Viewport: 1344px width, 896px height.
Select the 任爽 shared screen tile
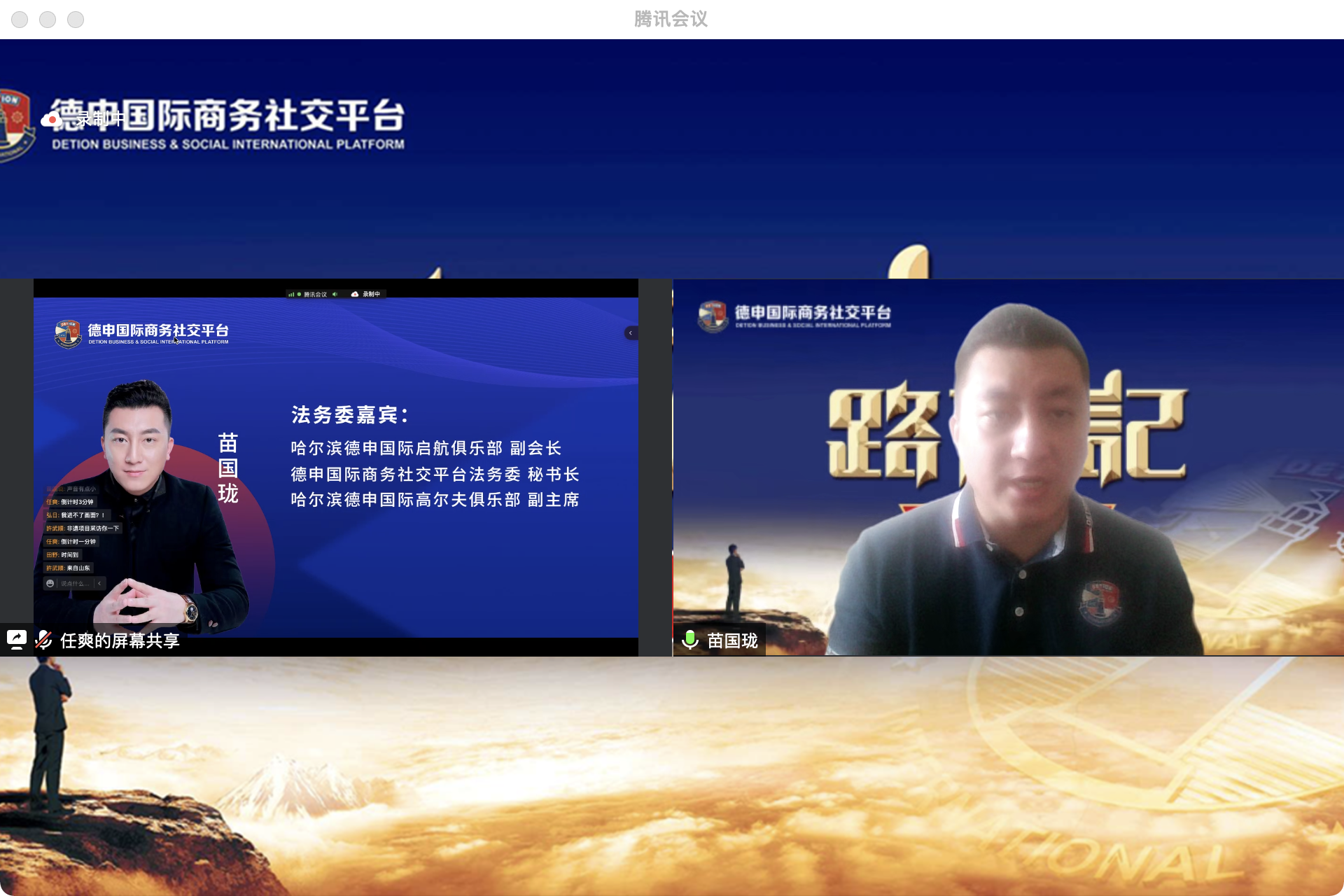(336, 467)
